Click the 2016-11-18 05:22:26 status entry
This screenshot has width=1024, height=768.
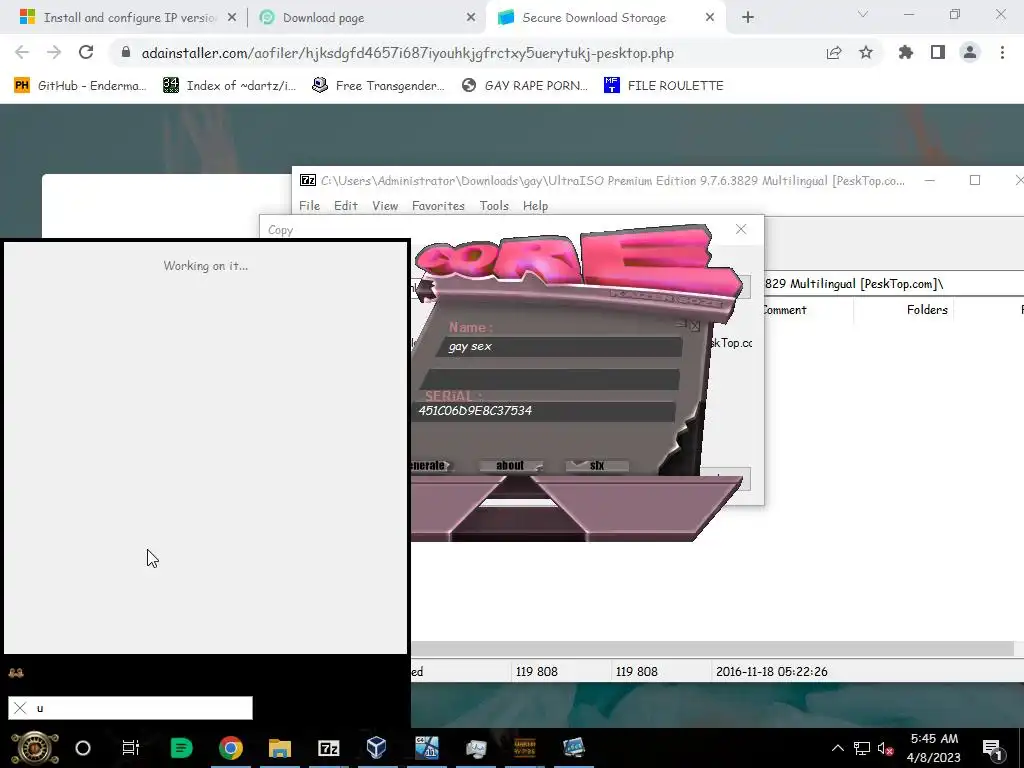coord(771,671)
